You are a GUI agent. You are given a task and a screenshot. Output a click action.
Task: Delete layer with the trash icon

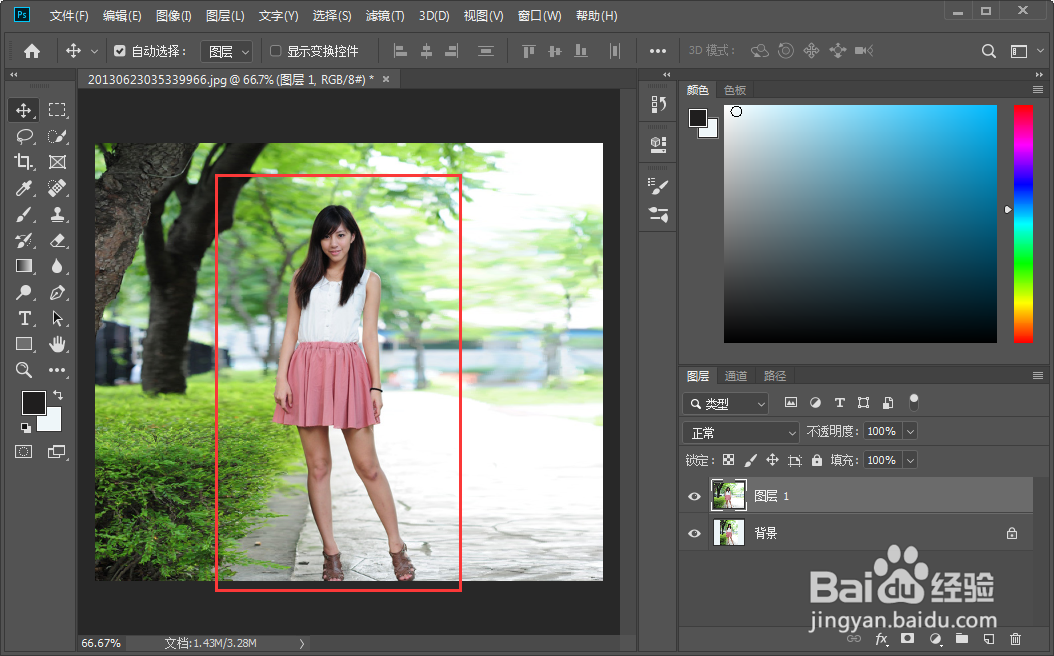pos(1015,639)
